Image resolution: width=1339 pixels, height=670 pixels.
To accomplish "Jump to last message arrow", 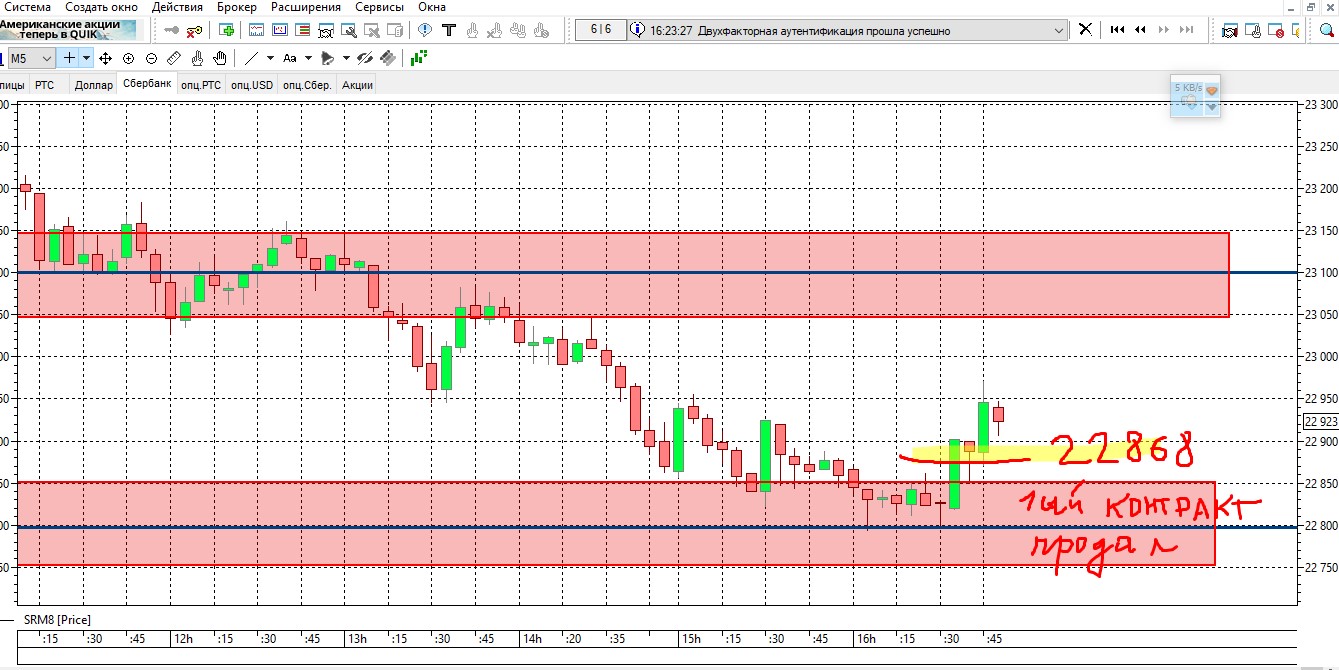I will (1187, 29).
